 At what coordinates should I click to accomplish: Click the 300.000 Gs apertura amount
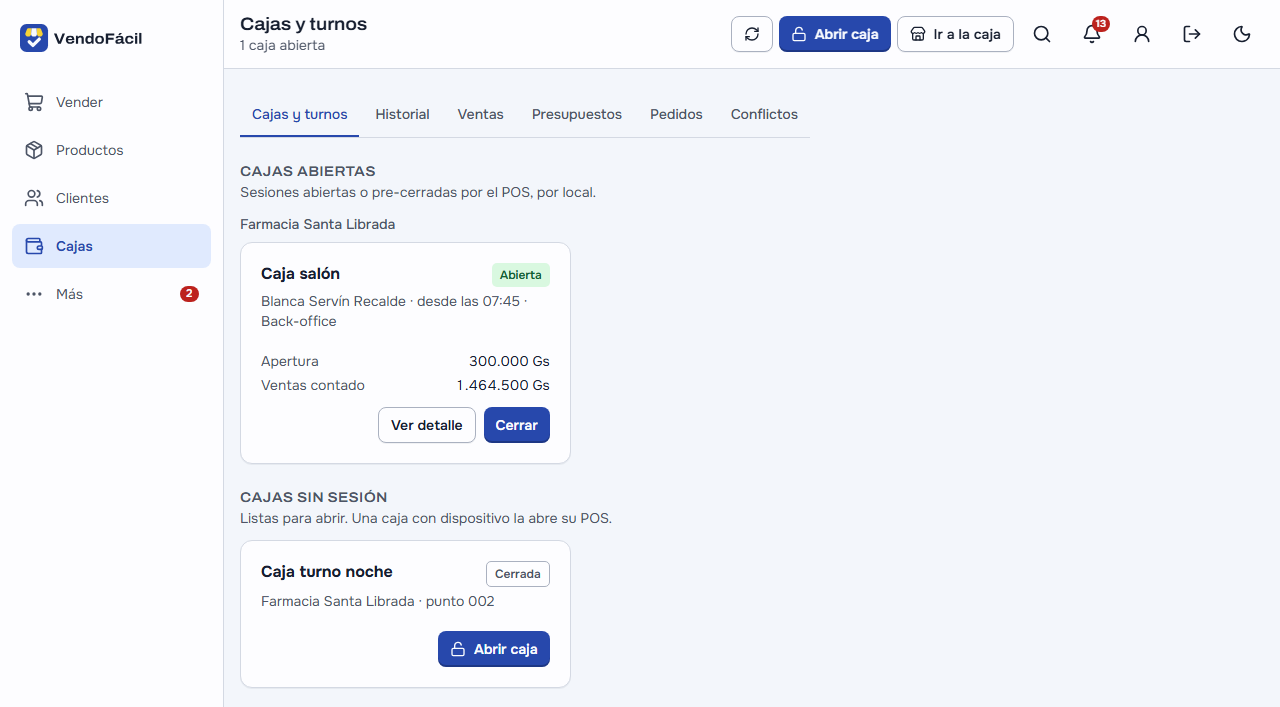[509, 361]
